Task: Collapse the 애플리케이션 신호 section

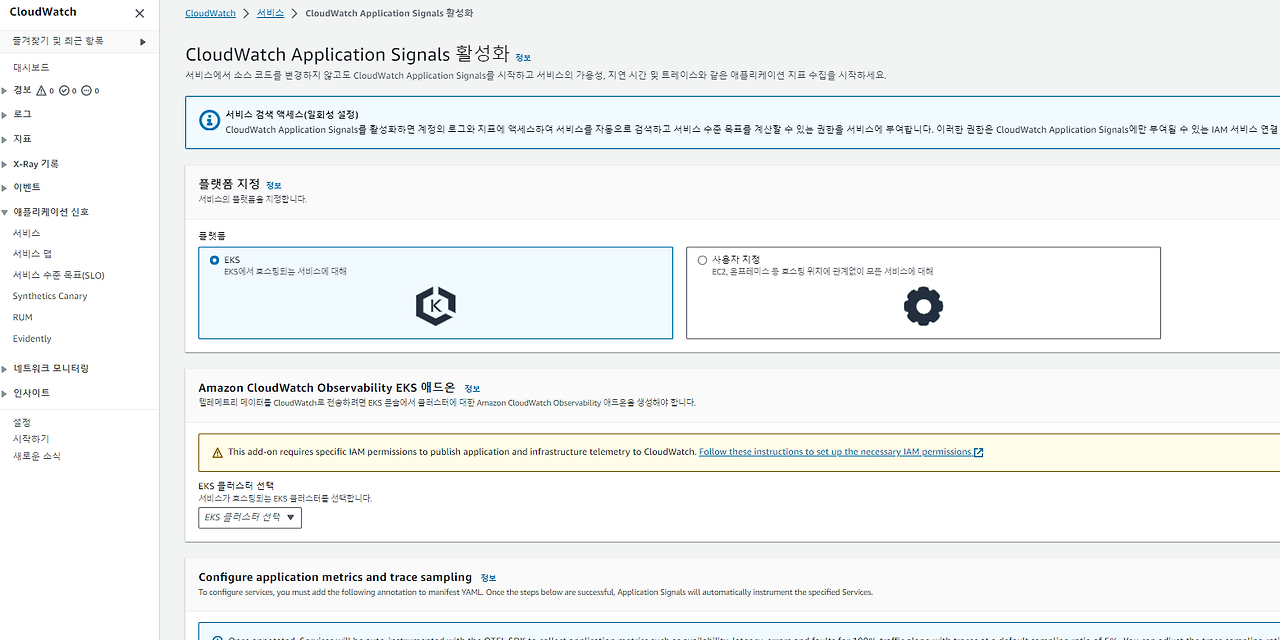Action: (x=4, y=212)
